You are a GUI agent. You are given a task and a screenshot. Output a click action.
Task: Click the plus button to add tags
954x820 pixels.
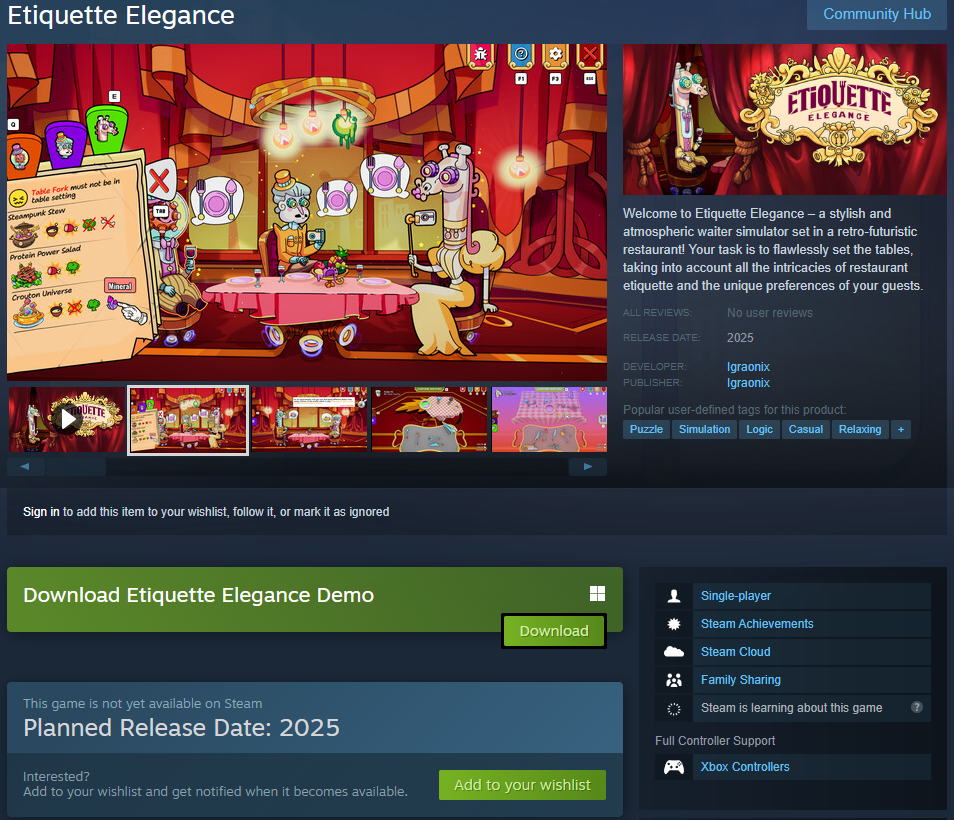click(x=900, y=429)
